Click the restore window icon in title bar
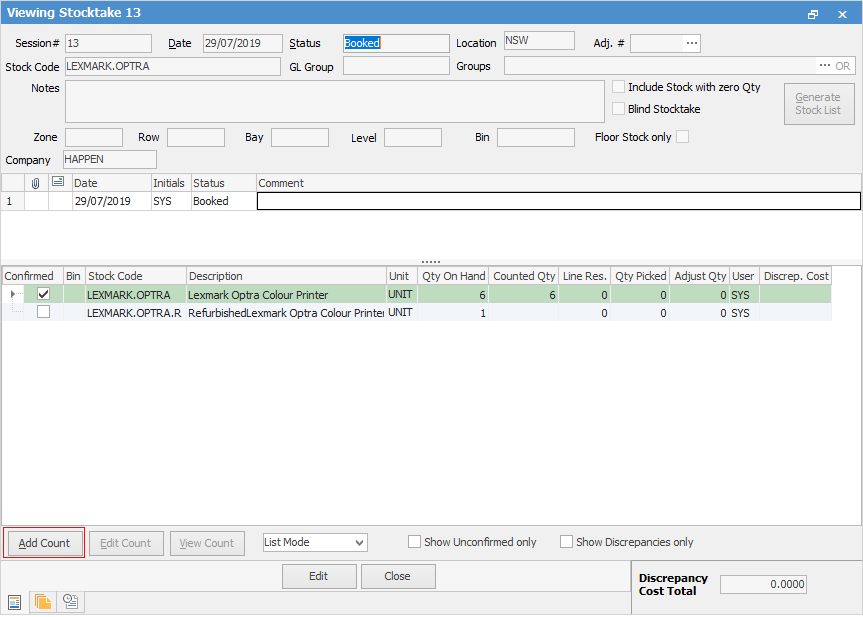The width and height of the screenshot is (863, 617). point(813,14)
